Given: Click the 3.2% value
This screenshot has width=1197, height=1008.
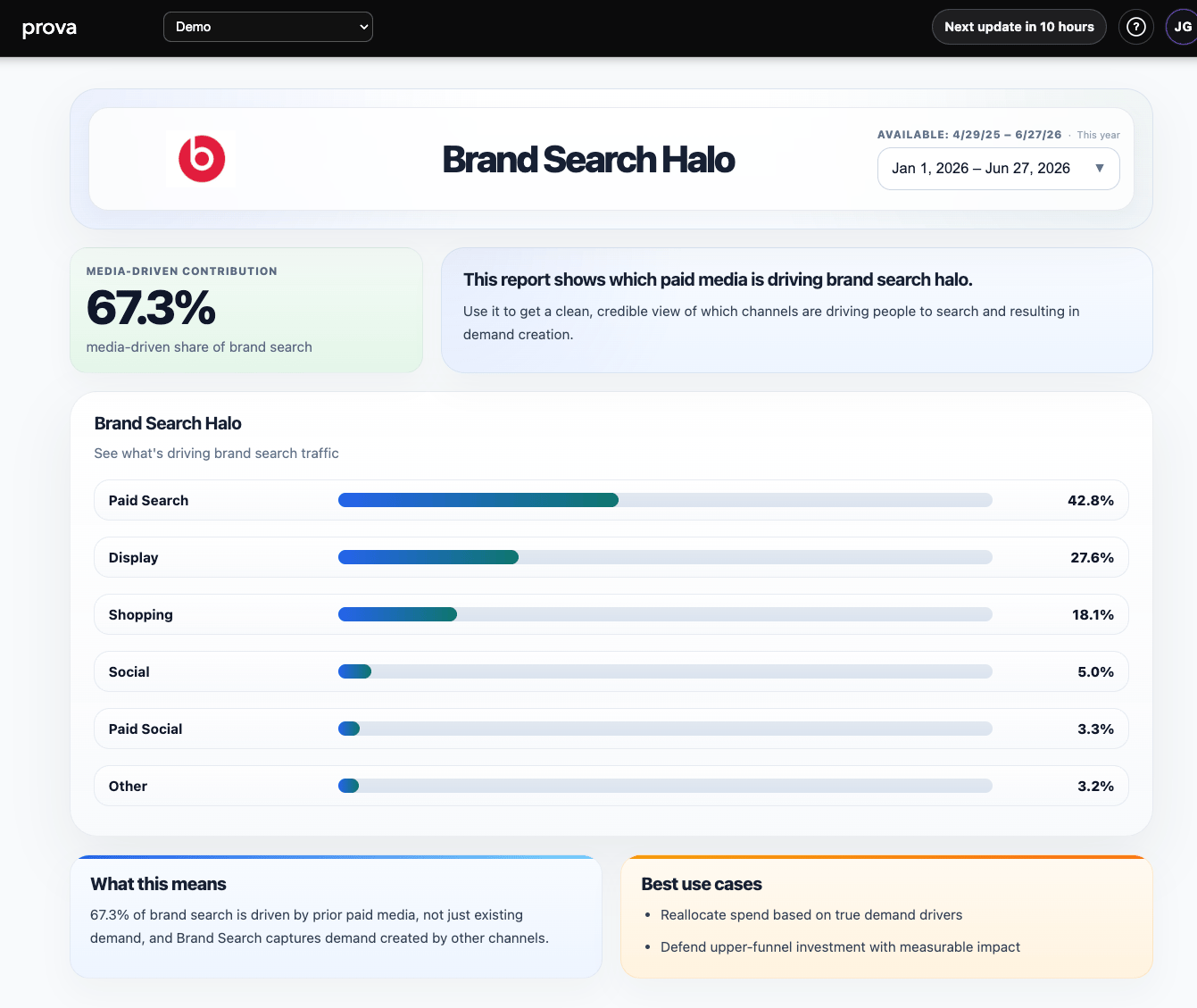Looking at the screenshot, I should (x=1095, y=787).
